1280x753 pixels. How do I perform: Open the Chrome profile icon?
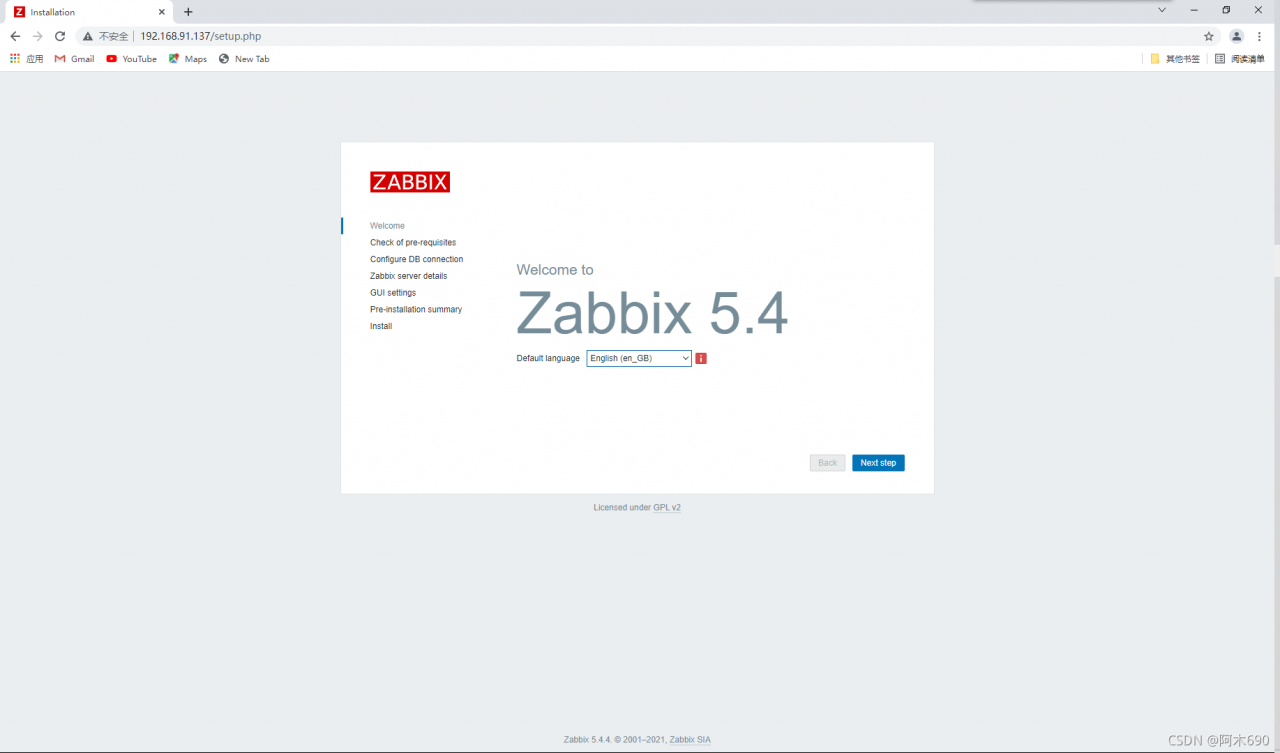1237,36
